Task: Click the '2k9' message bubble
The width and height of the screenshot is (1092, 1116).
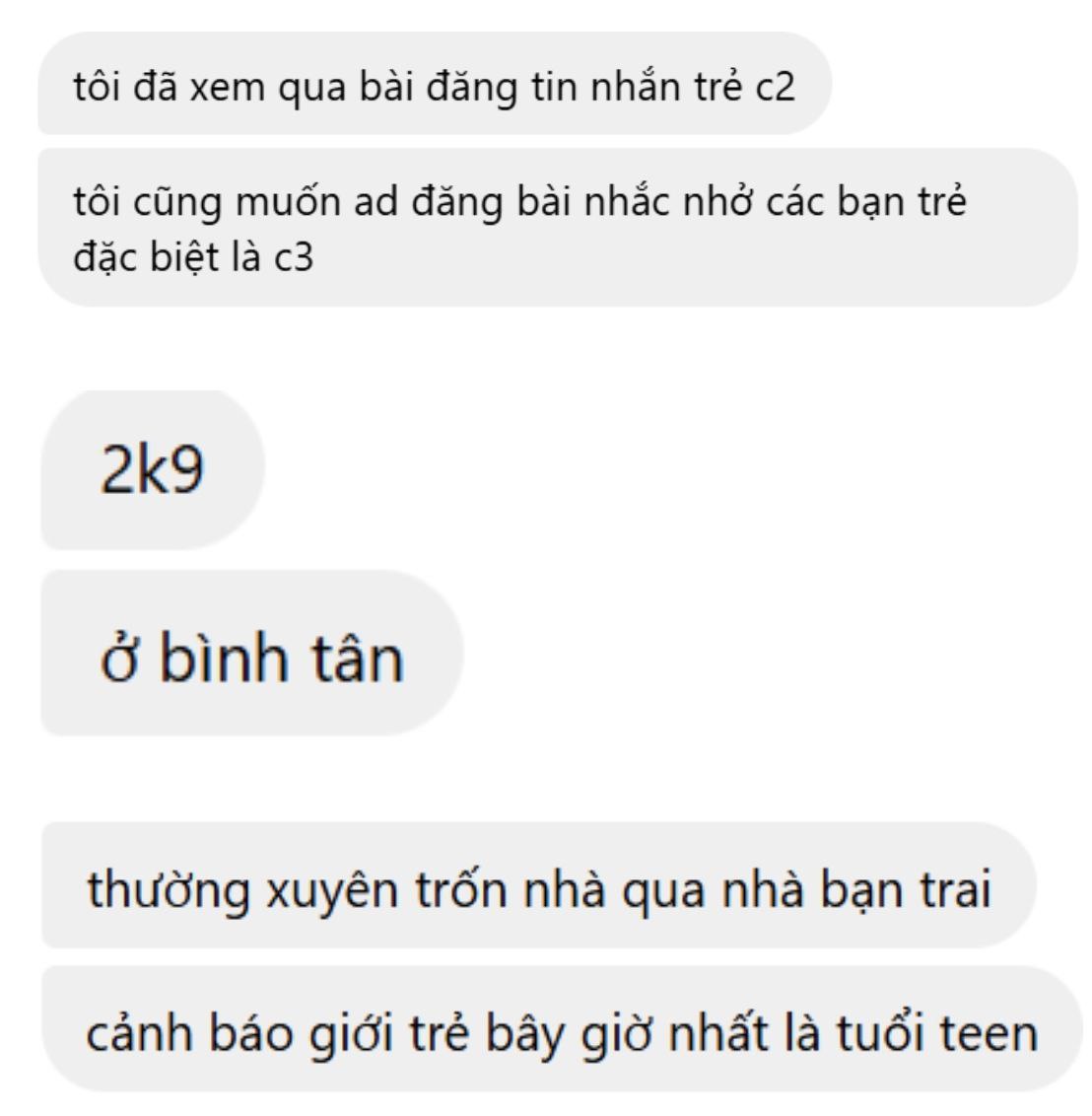Action: tap(153, 469)
